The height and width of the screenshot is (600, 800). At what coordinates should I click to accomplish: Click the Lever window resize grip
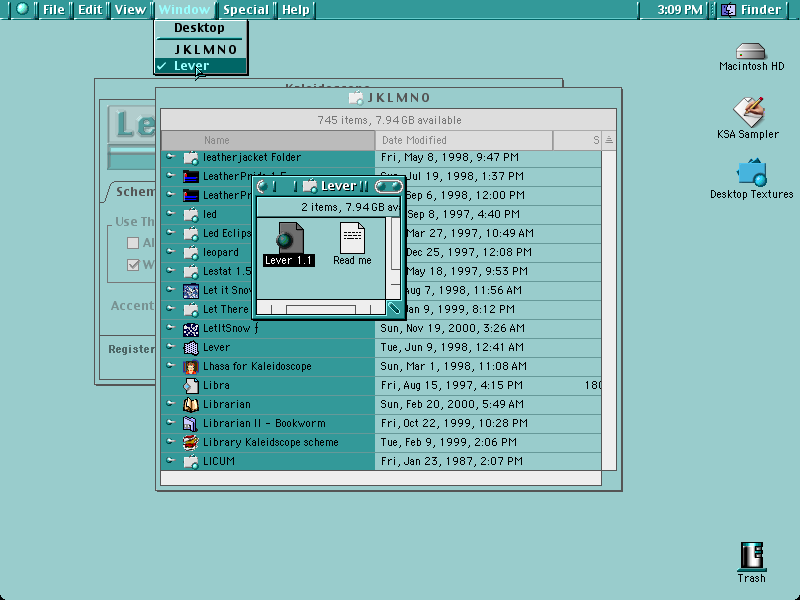click(x=393, y=308)
